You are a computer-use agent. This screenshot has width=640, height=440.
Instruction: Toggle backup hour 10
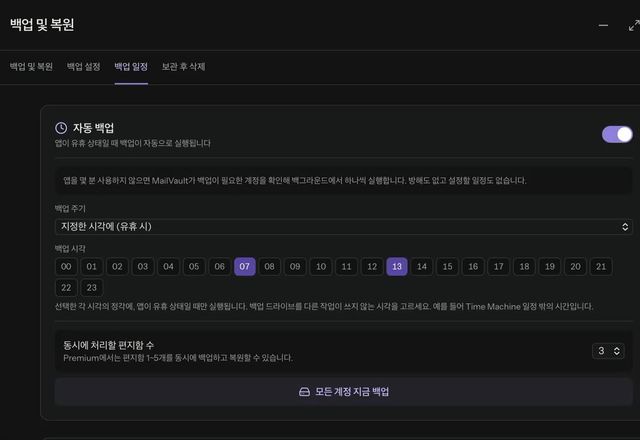[321, 267]
